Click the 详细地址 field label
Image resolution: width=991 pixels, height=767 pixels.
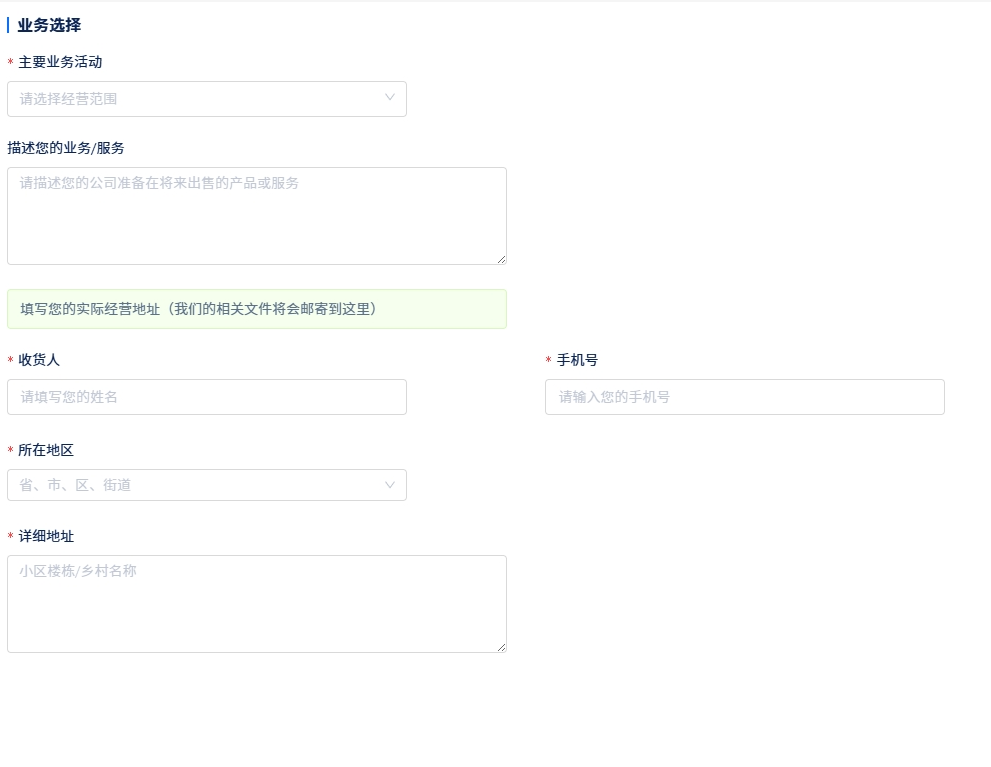point(46,536)
